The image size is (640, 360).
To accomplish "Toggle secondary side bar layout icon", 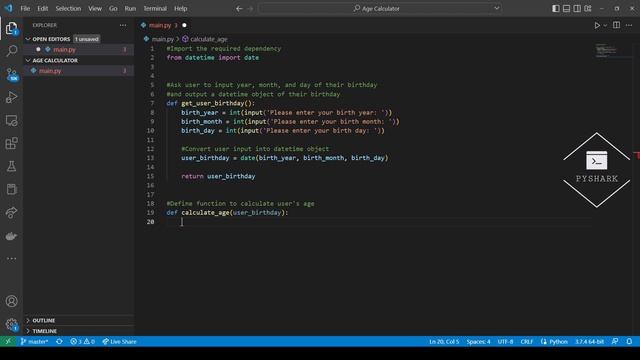I will 577,8.
